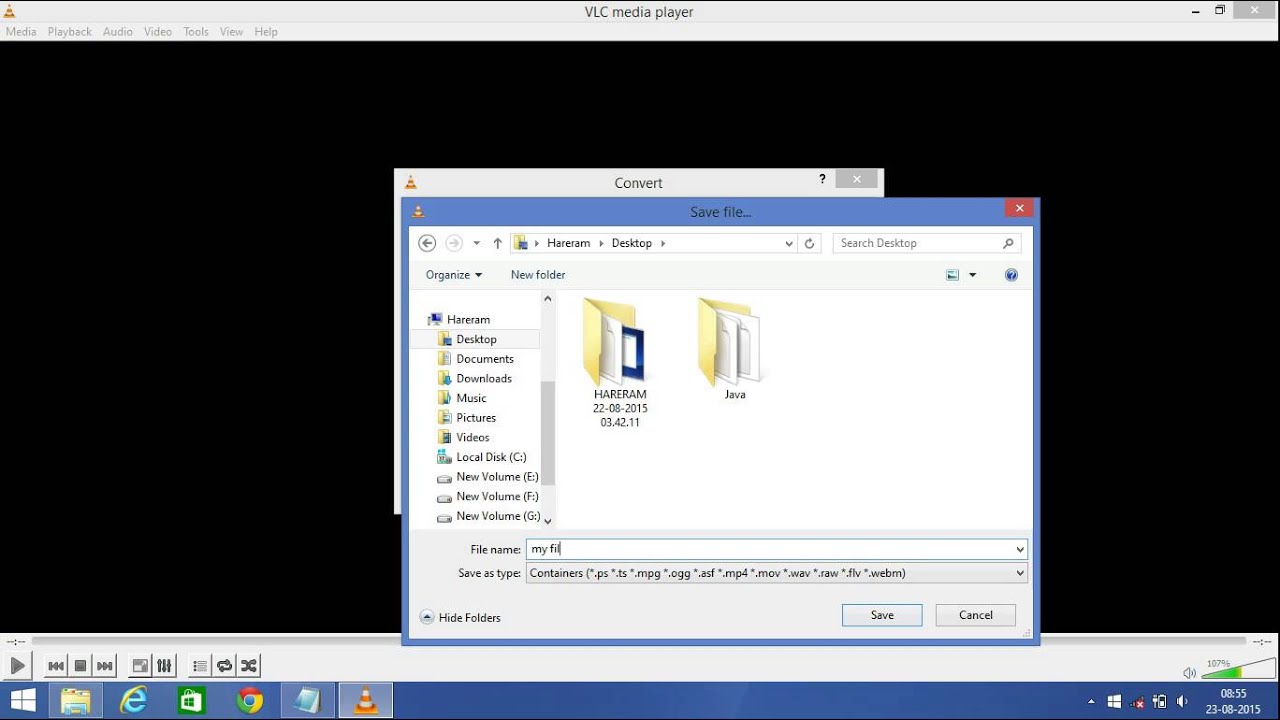
Task: Open address bar previous locations dropdown
Action: pyautogui.click(x=789, y=243)
